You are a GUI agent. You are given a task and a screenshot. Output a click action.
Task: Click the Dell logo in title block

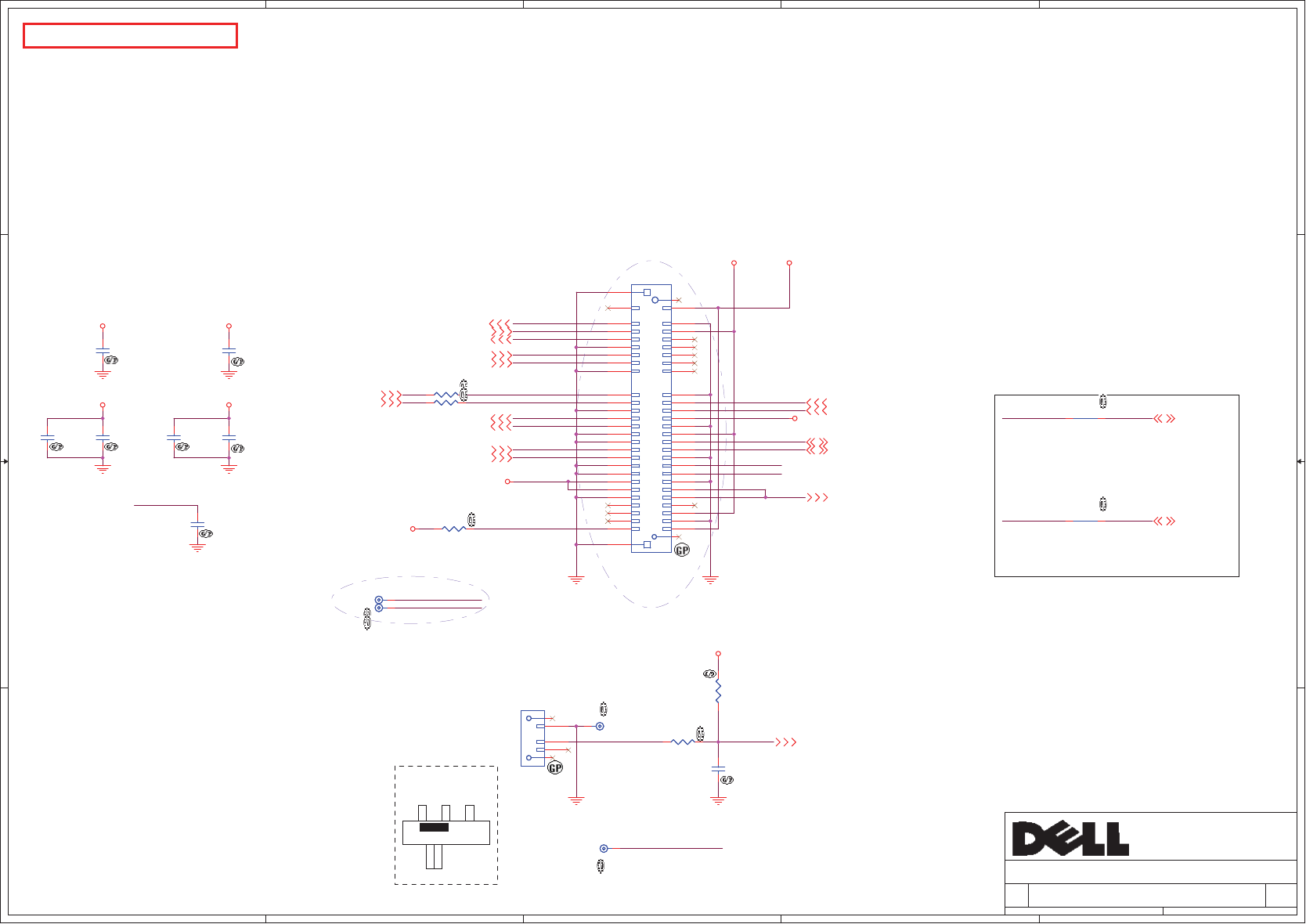[1070, 839]
